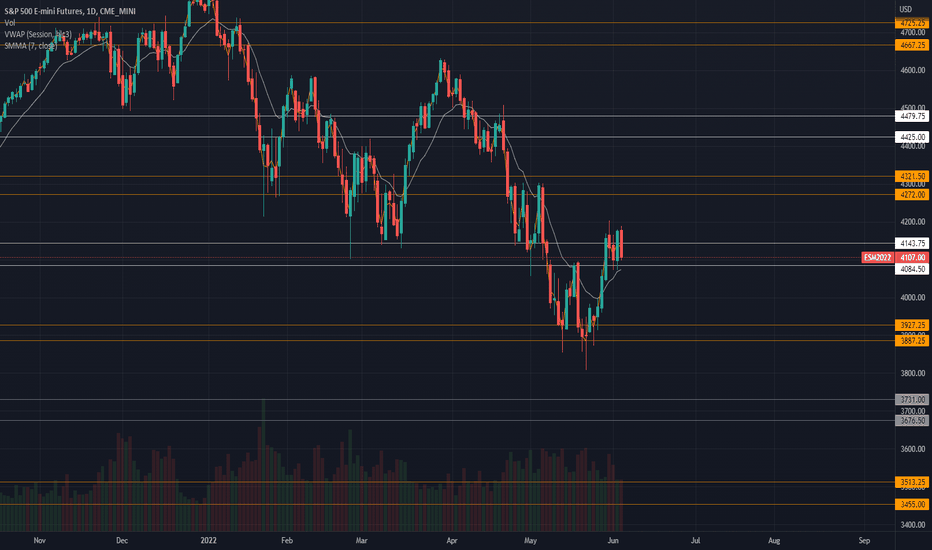Select the Vol indicator legend
This screenshot has height=550, width=932.
coord(10,23)
